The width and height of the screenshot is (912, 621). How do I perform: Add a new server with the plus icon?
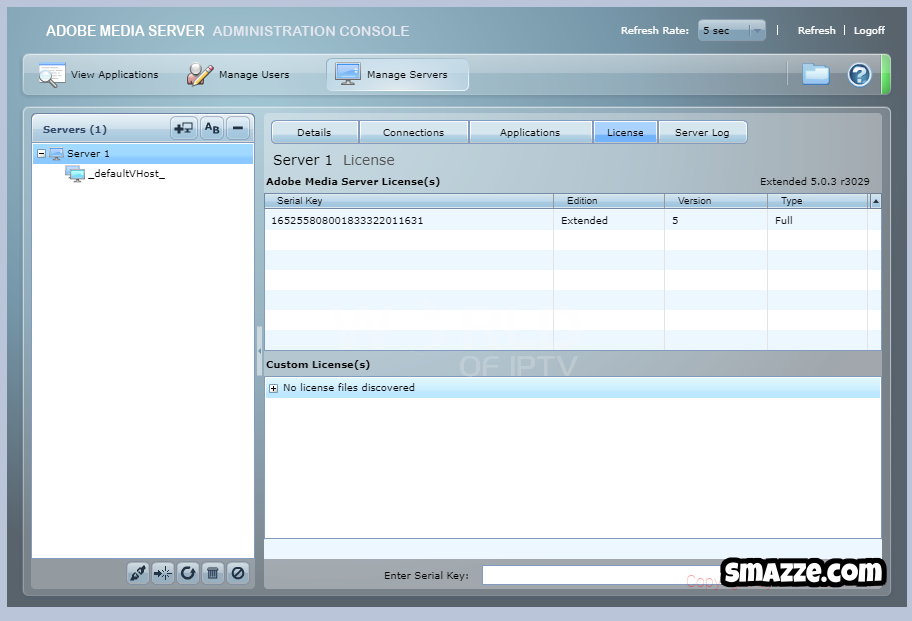[184, 128]
